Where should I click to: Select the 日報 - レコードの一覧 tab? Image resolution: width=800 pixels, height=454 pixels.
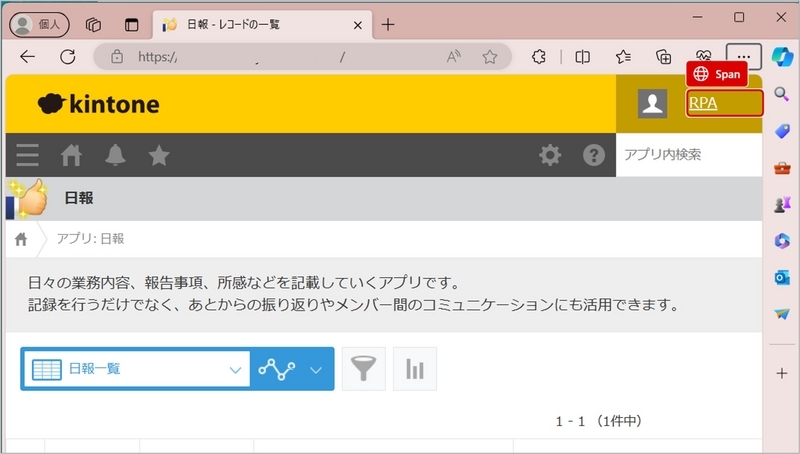(x=263, y=24)
